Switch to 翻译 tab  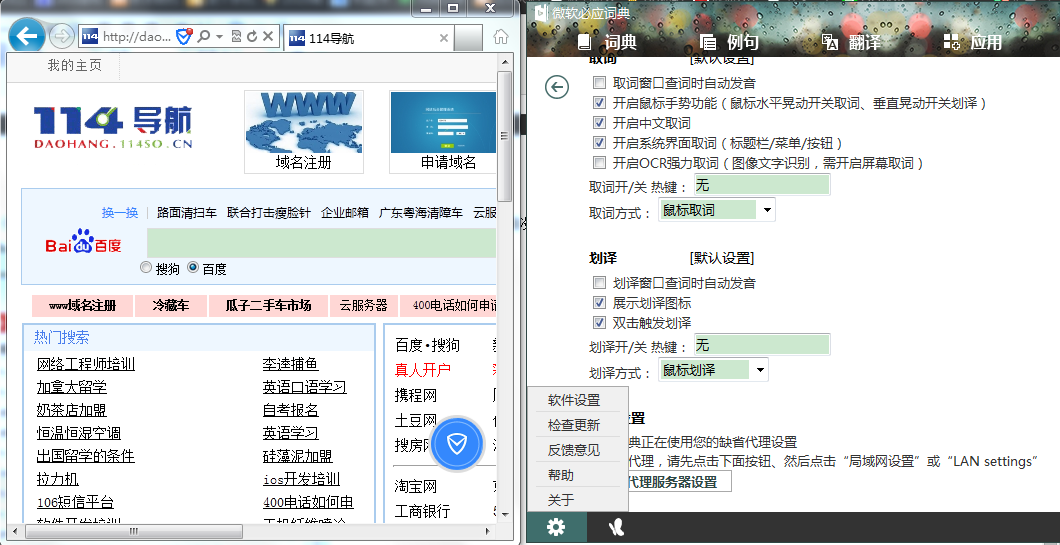click(x=851, y=42)
